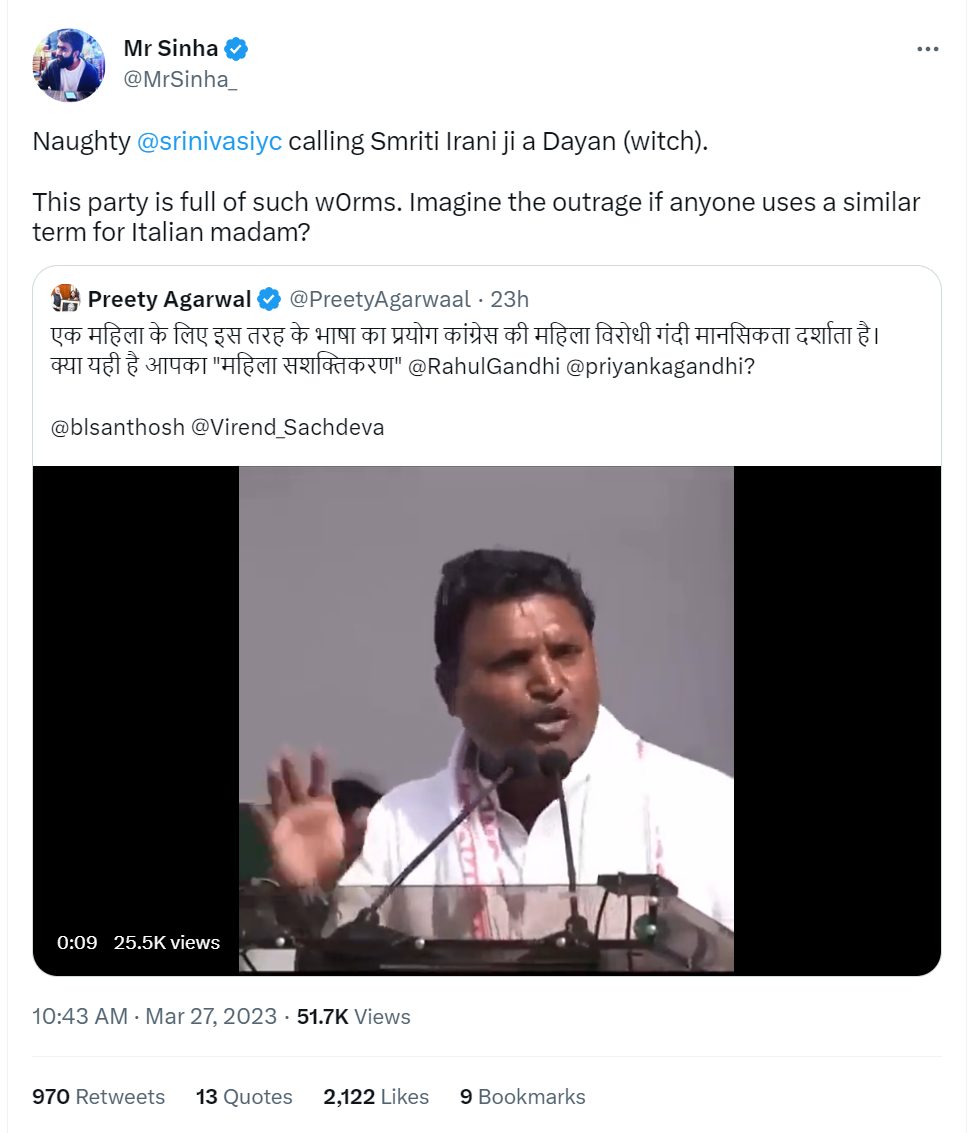Click Mr Sinha's profile avatar
Image resolution: width=971 pixels, height=1133 pixels.
pyautogui.click(x=69, y=65)
